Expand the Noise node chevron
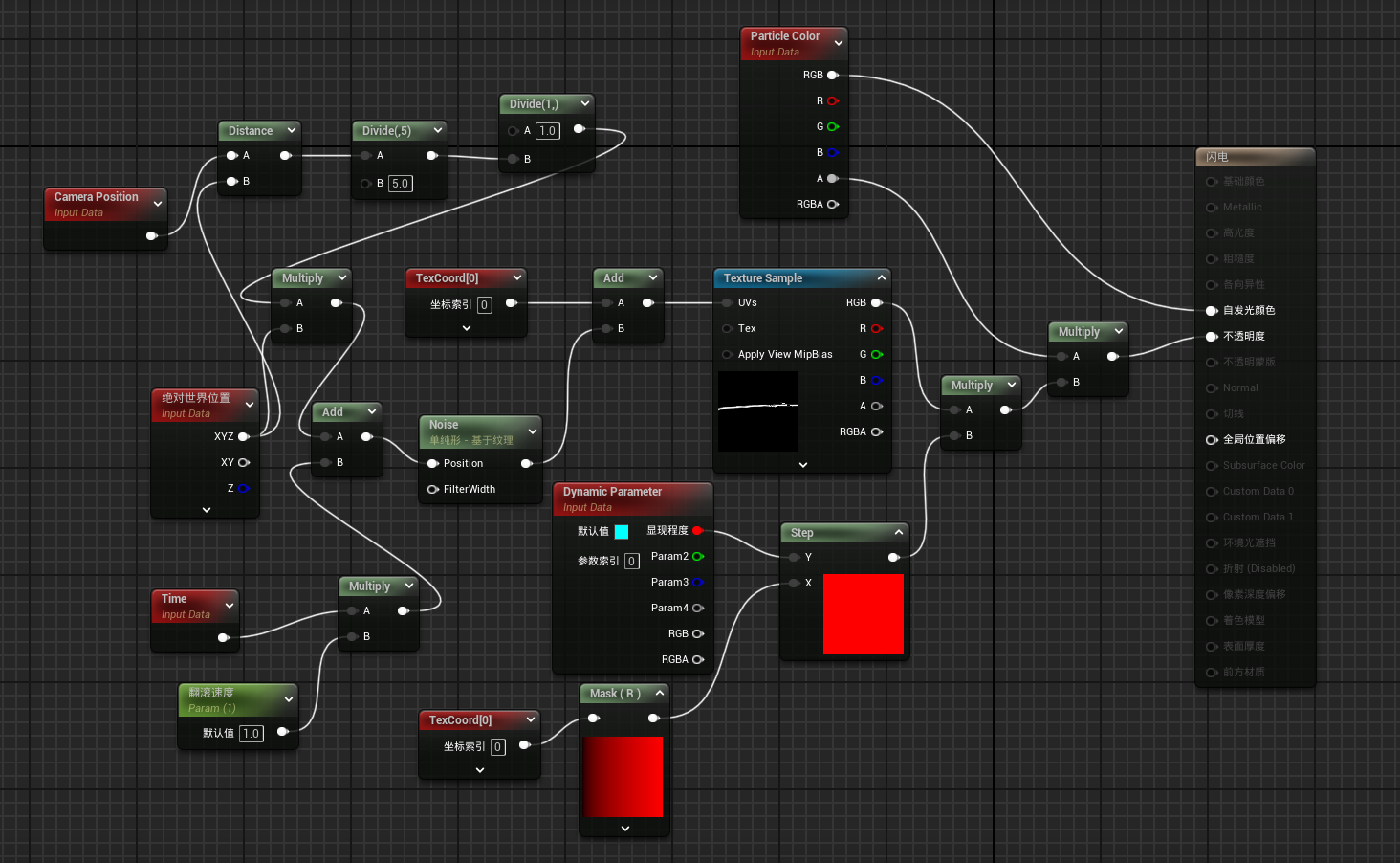 (x=533, y=431)
